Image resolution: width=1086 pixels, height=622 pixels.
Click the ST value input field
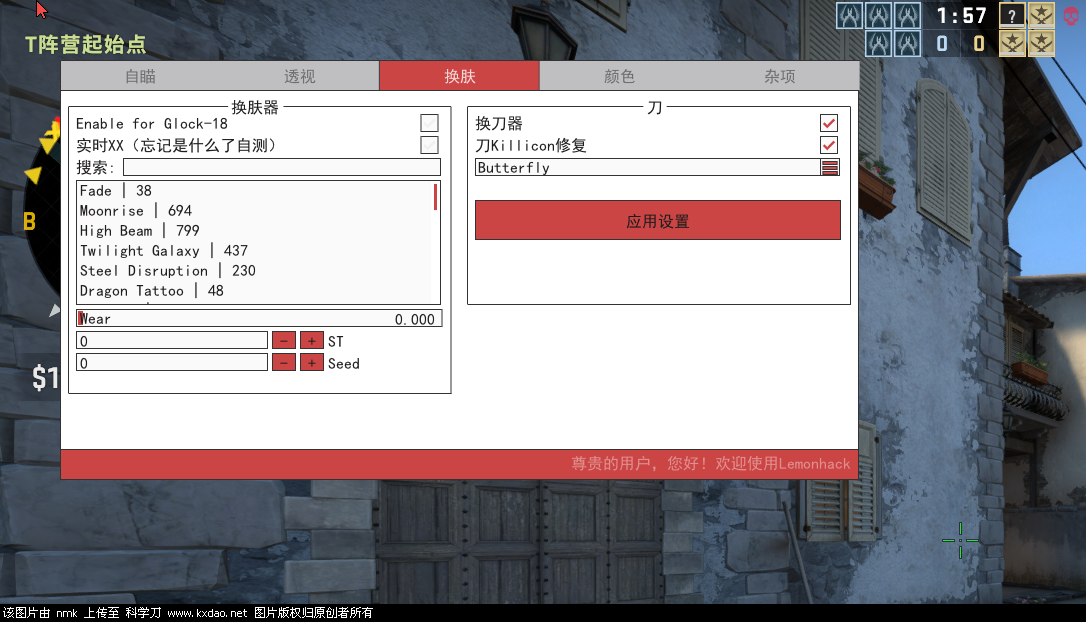click(x=172, y=341)
